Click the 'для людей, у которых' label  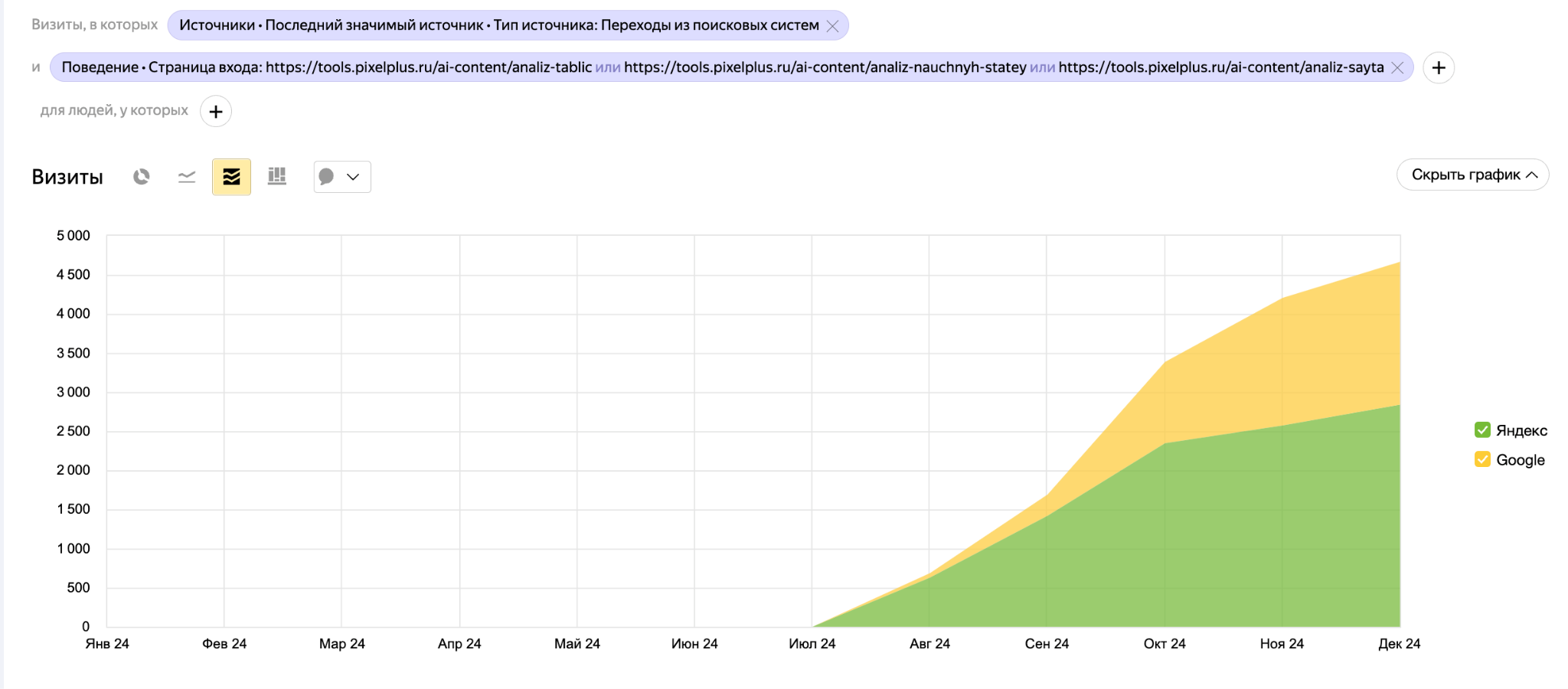click(114, 110)
